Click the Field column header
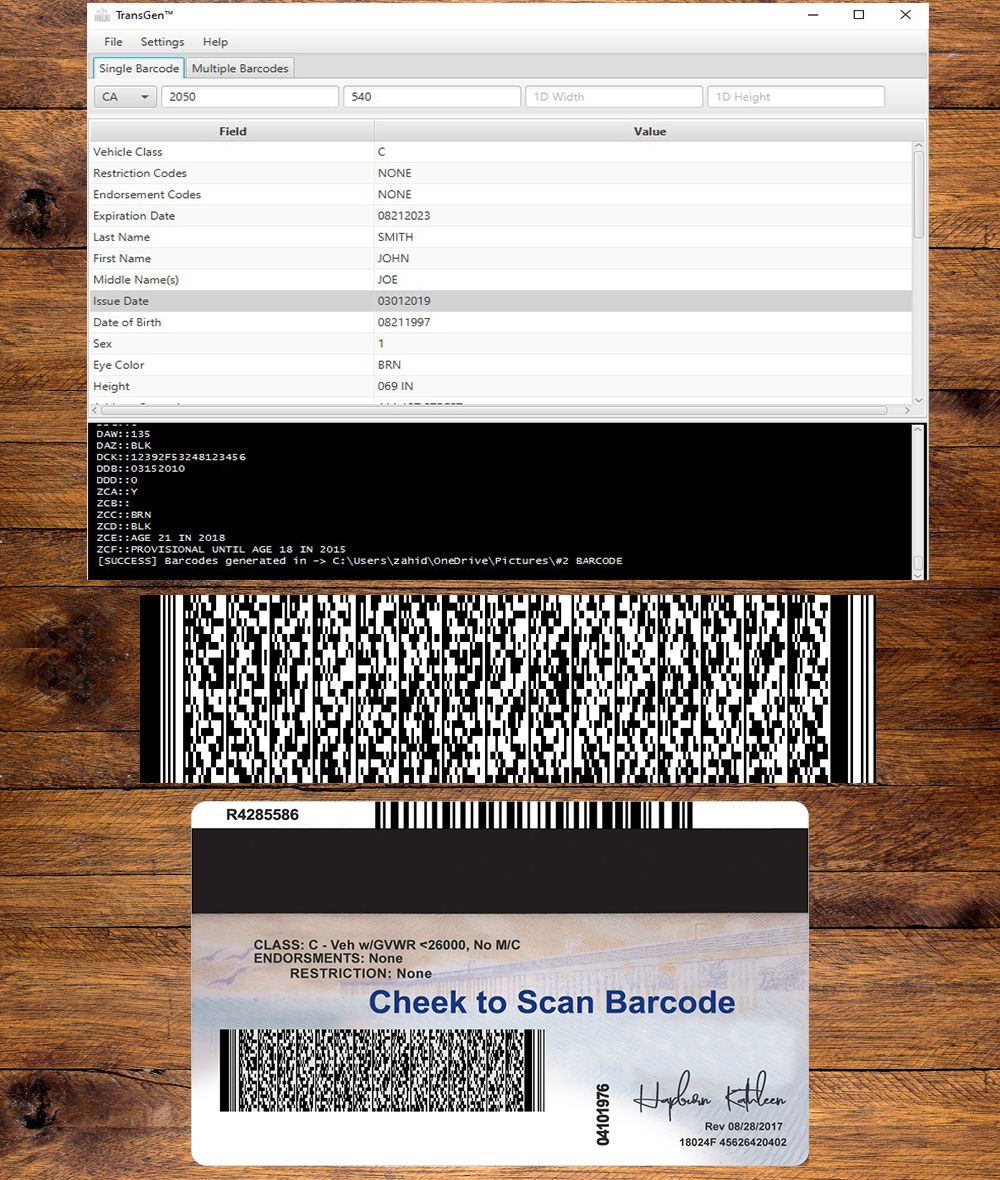 pos(233,132)
